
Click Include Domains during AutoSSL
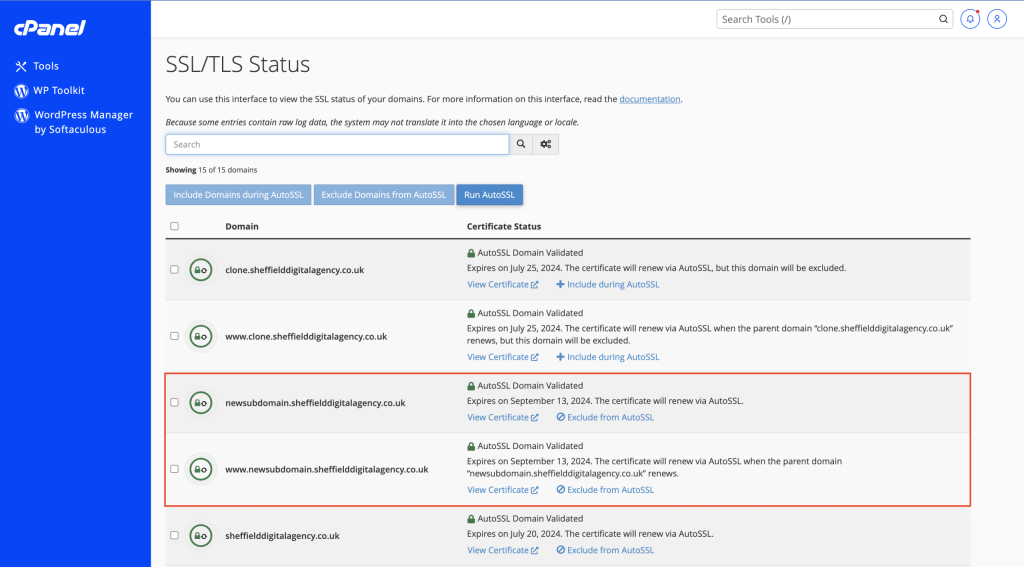point(238,195)
